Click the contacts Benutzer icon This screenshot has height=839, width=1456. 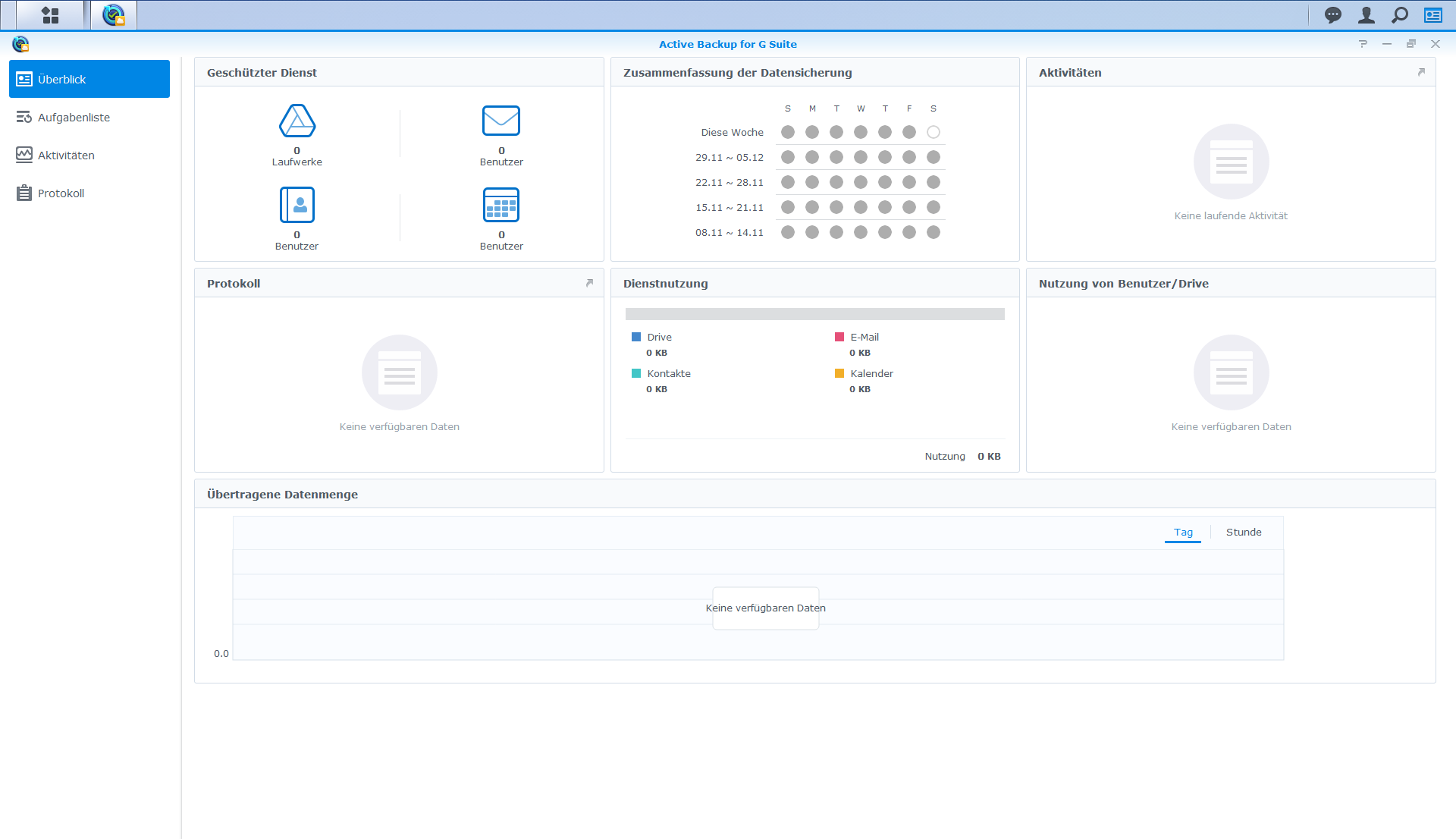pos(297,205)
